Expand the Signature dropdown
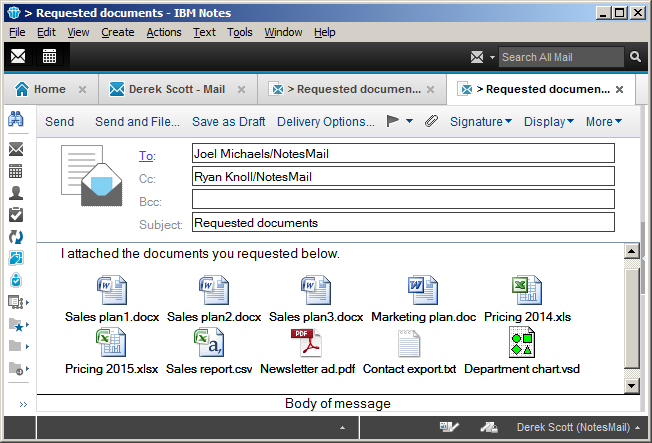This screenshot has width=652, height=443. [x=480, y=122]
